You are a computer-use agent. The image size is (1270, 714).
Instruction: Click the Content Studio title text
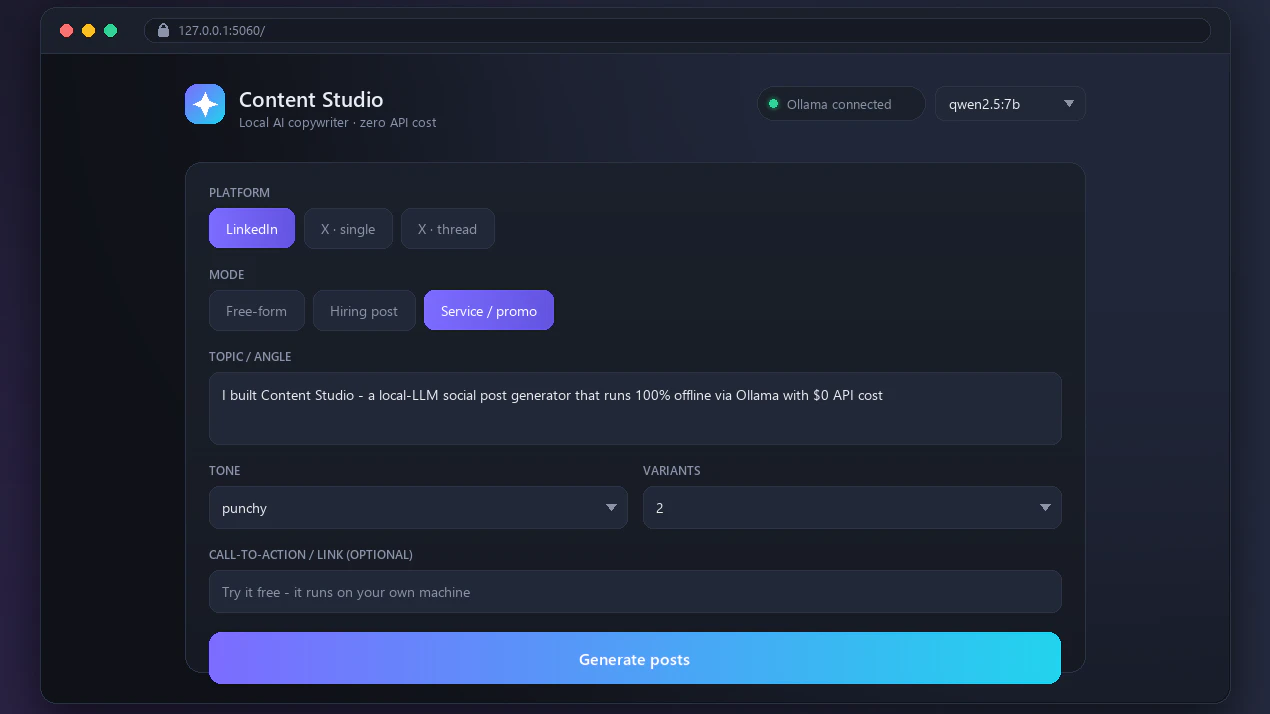311,99
